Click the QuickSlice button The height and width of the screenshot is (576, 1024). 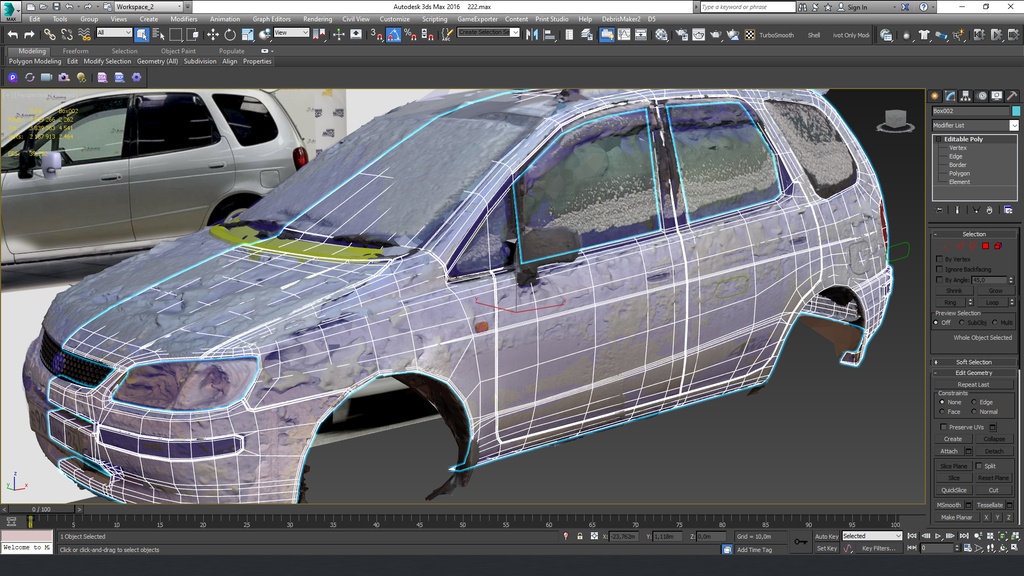953,490
